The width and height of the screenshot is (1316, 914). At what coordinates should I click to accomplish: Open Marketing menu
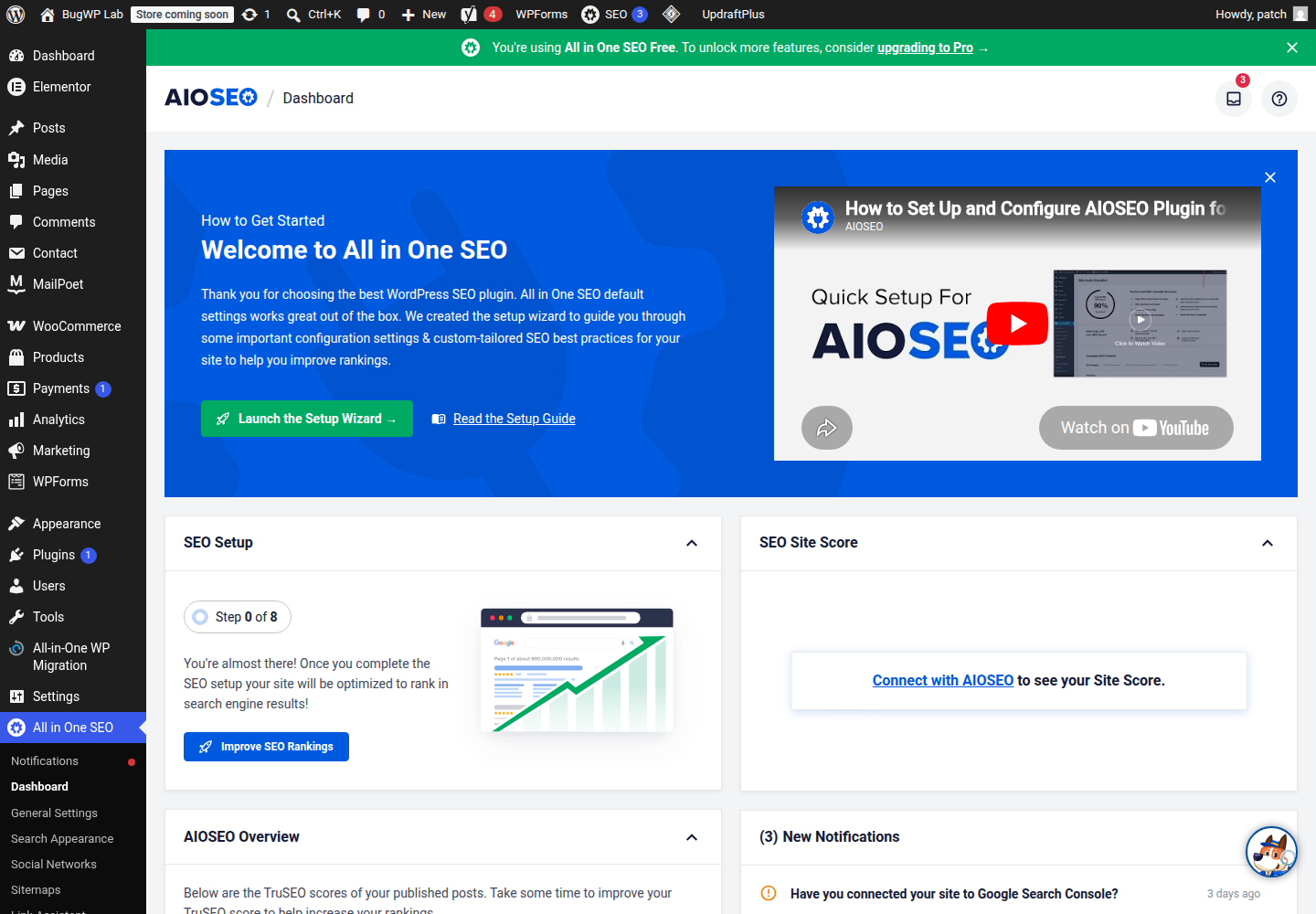point(73,451)
